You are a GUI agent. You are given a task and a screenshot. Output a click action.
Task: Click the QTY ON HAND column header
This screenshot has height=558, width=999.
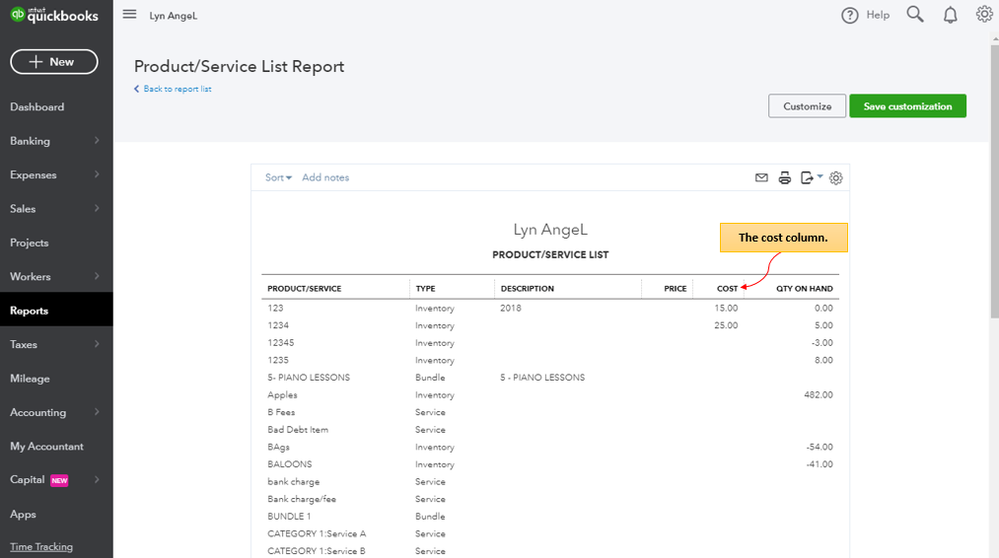[x=804, y=289]
